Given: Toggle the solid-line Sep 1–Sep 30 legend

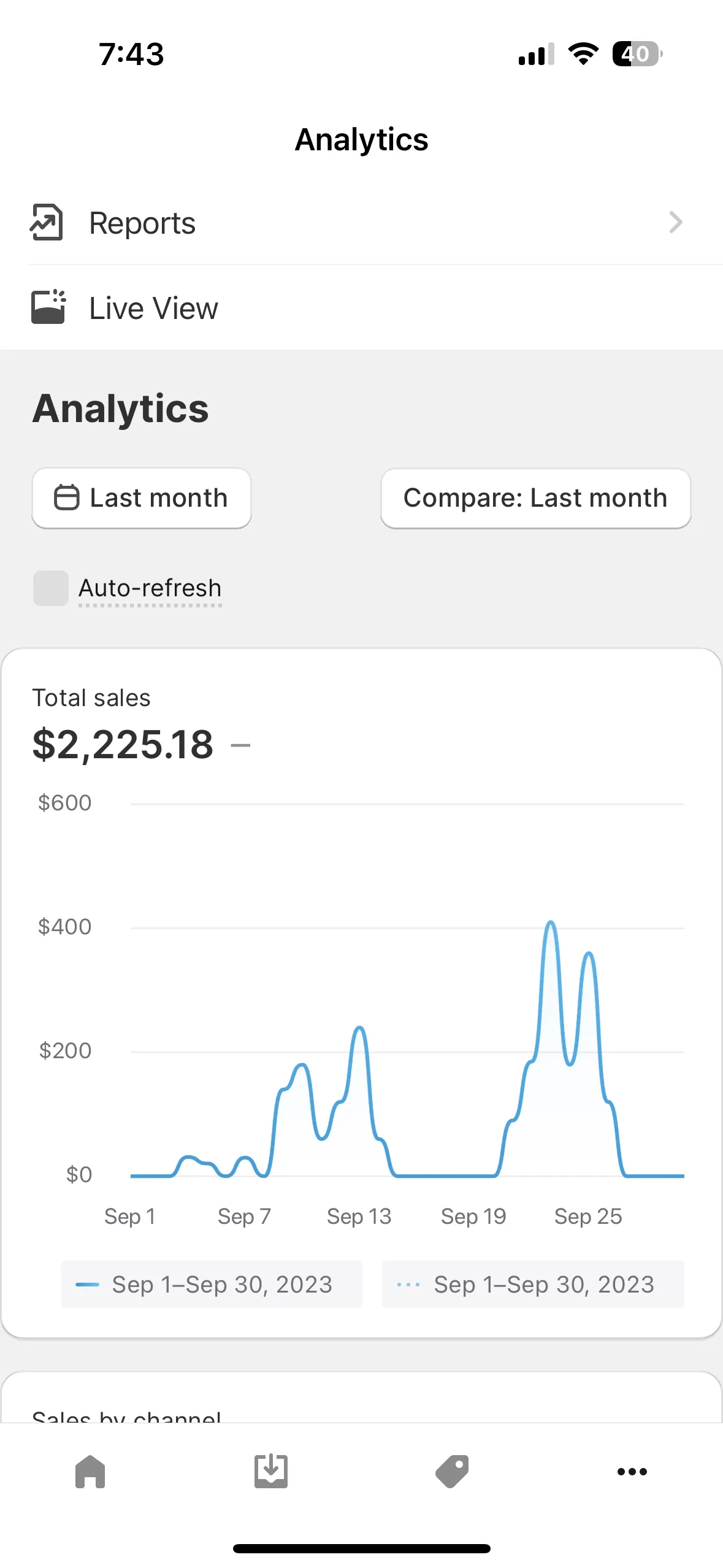Looking at the screenshot, I should coord(212,1285).
